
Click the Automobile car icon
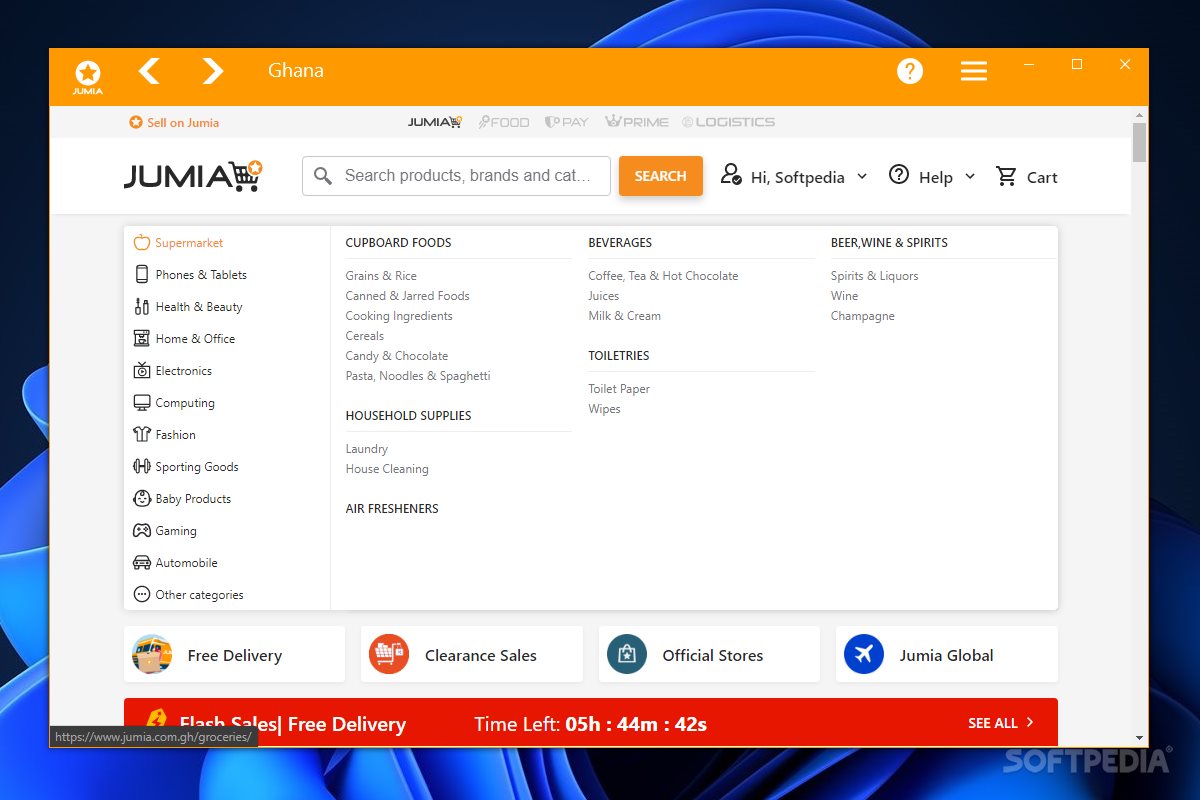(141, 563)
